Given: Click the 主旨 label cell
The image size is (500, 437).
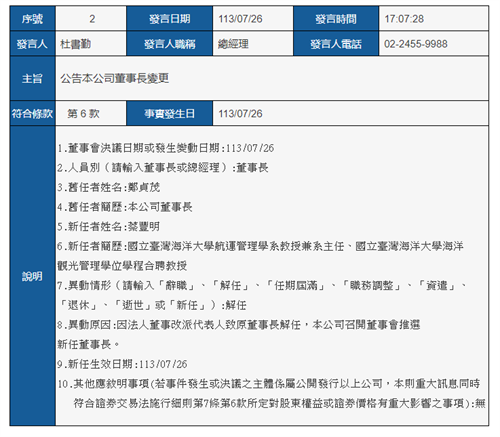Looking at the screenshot, I should 32,78.
